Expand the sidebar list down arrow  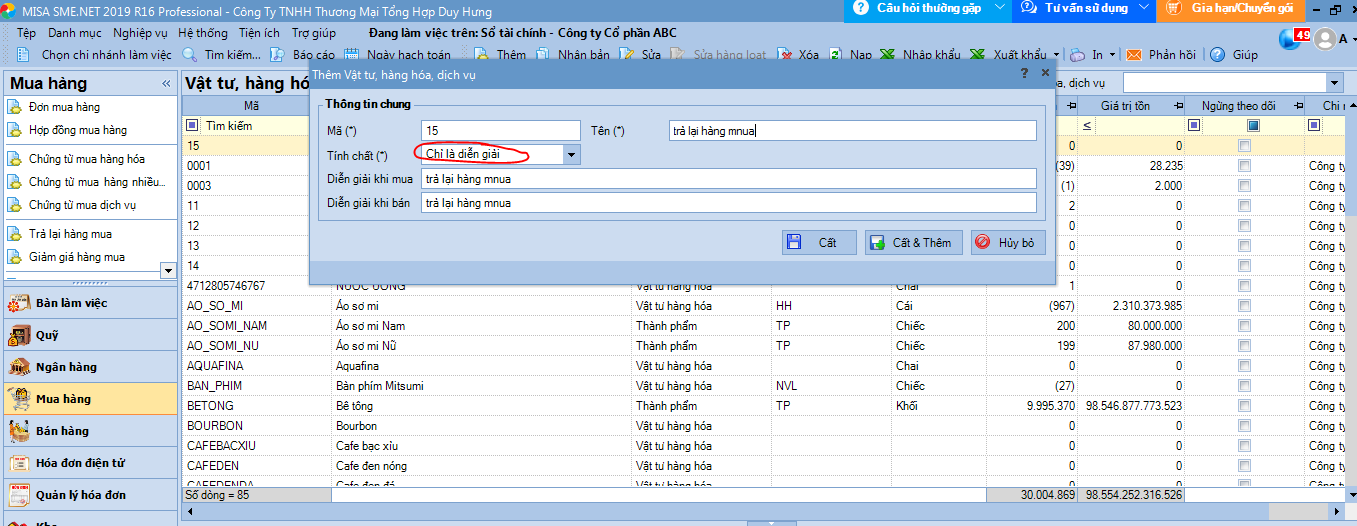click(x=168, y=270)
